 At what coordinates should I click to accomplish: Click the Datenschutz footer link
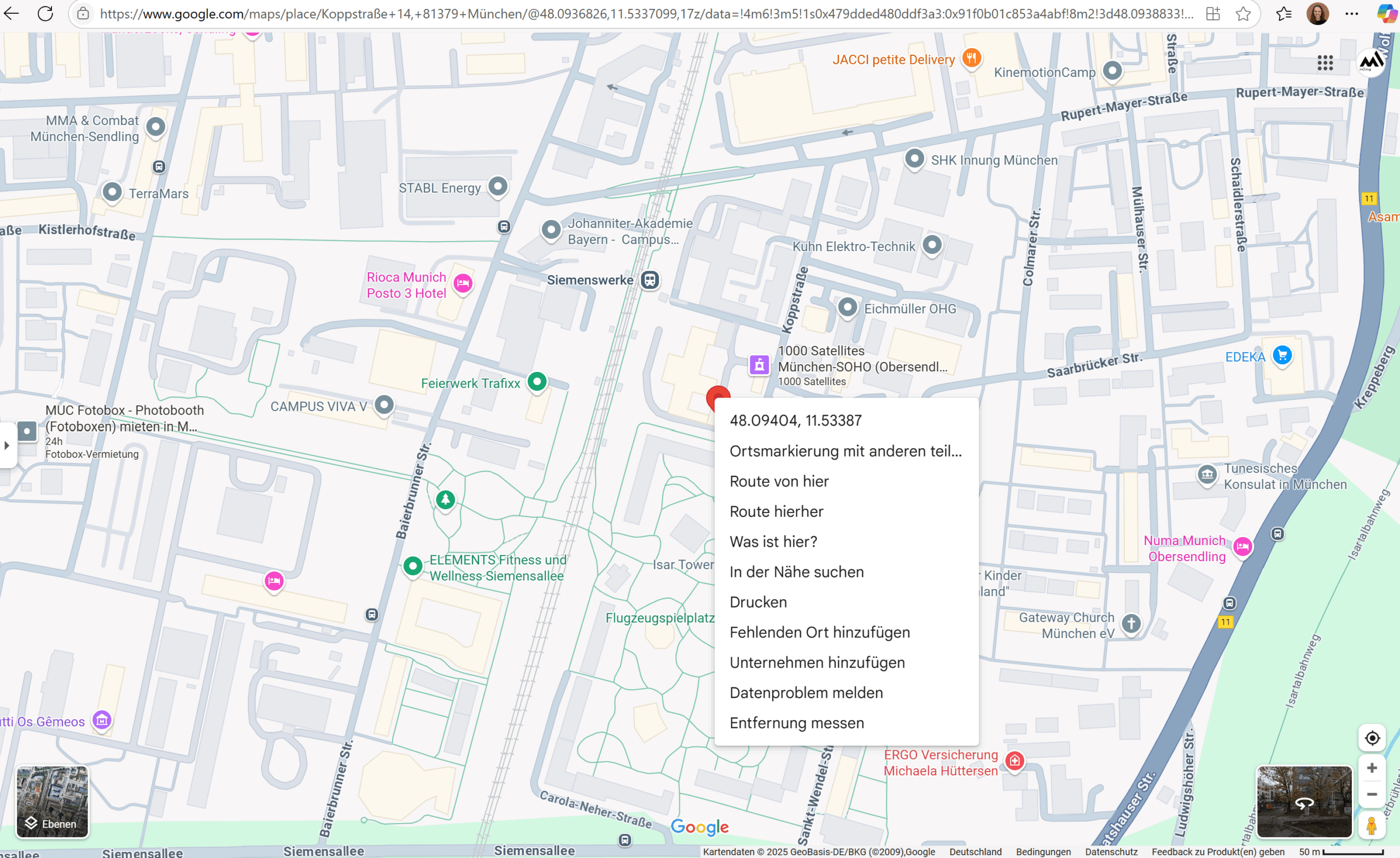pos(1111,852)
